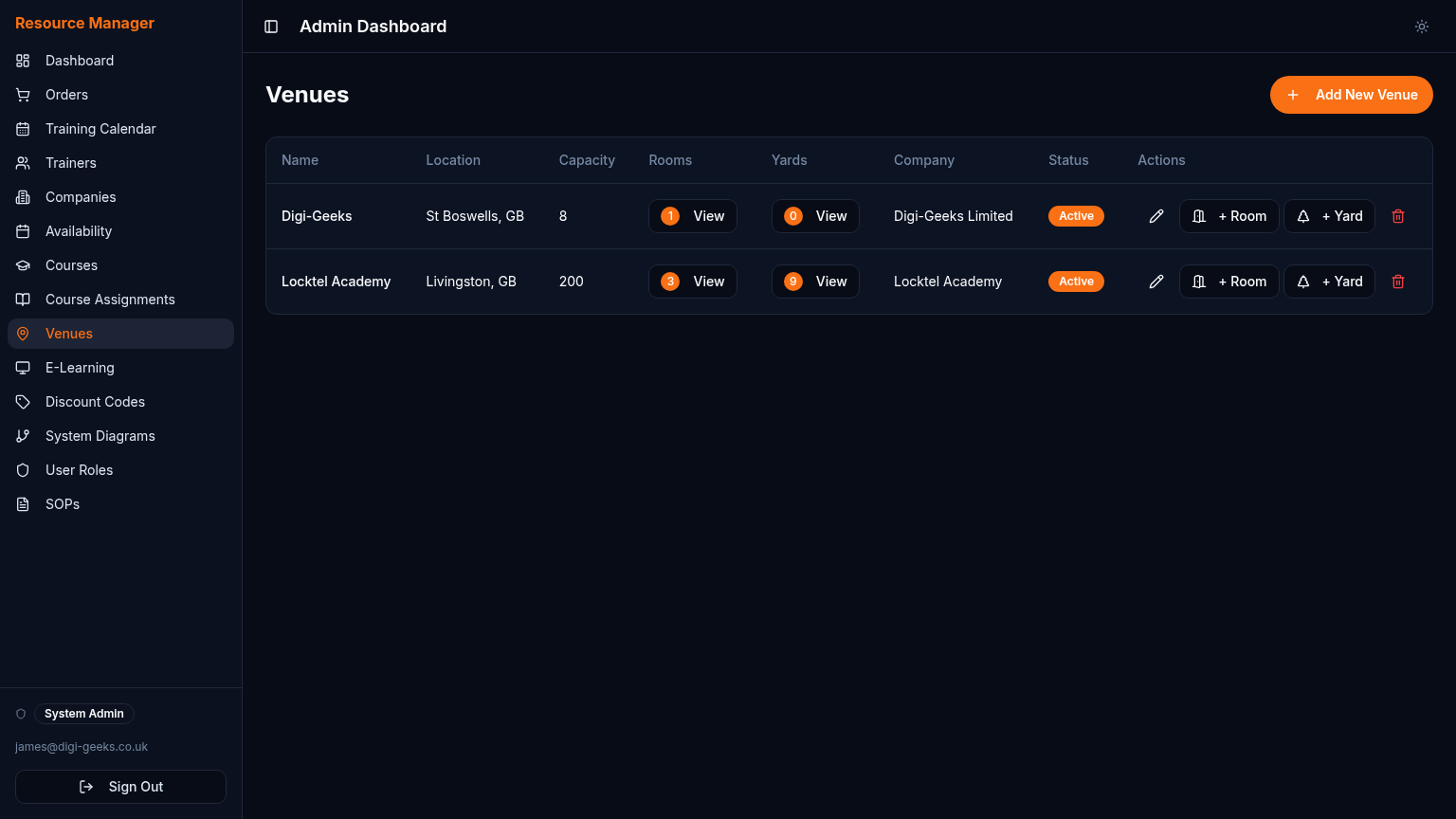View yards for Digi-Geeks
Viewport: 1456px width, 819px height.
(x=815, y=216)
